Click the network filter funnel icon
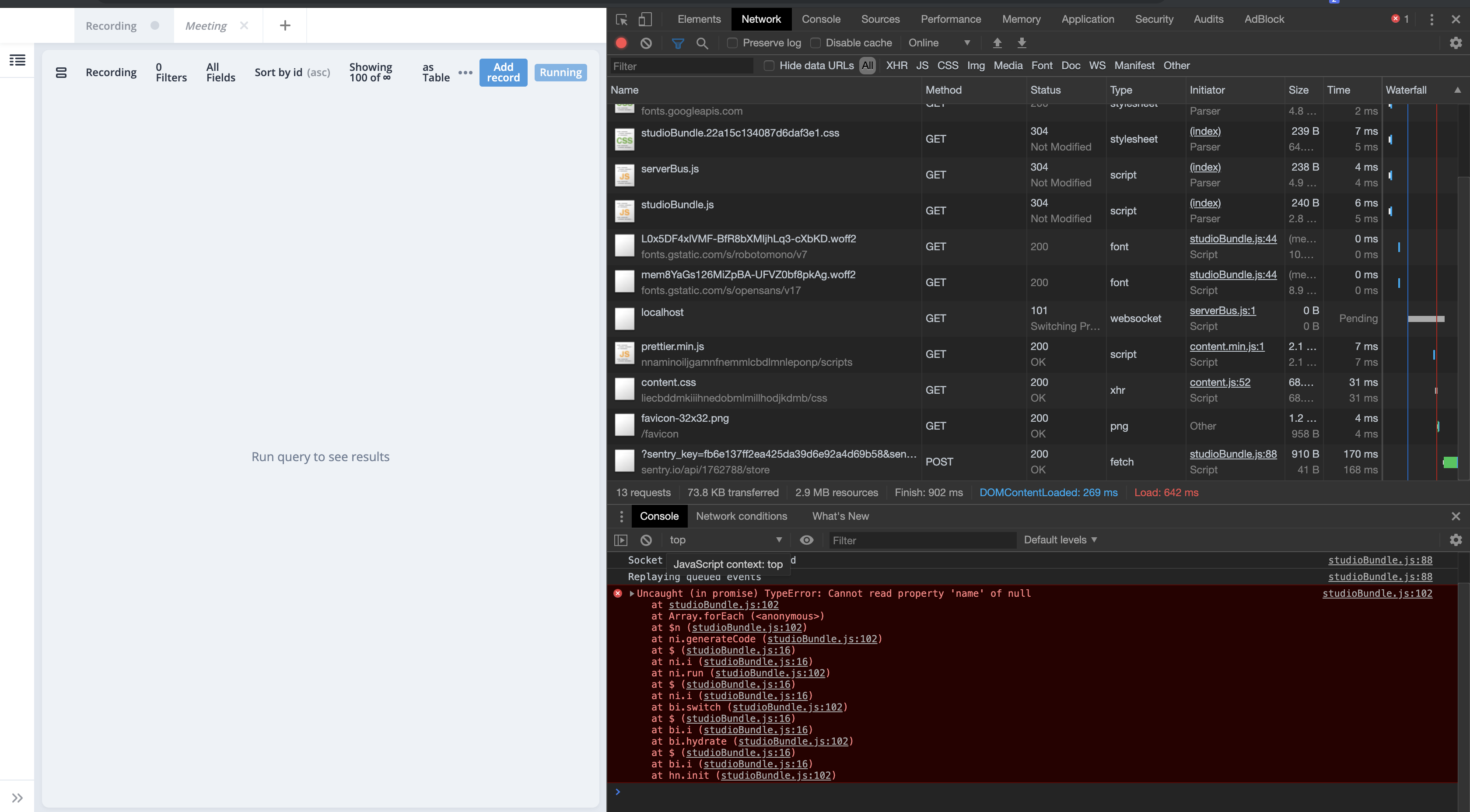1470x812 pixels. (678, 43)
